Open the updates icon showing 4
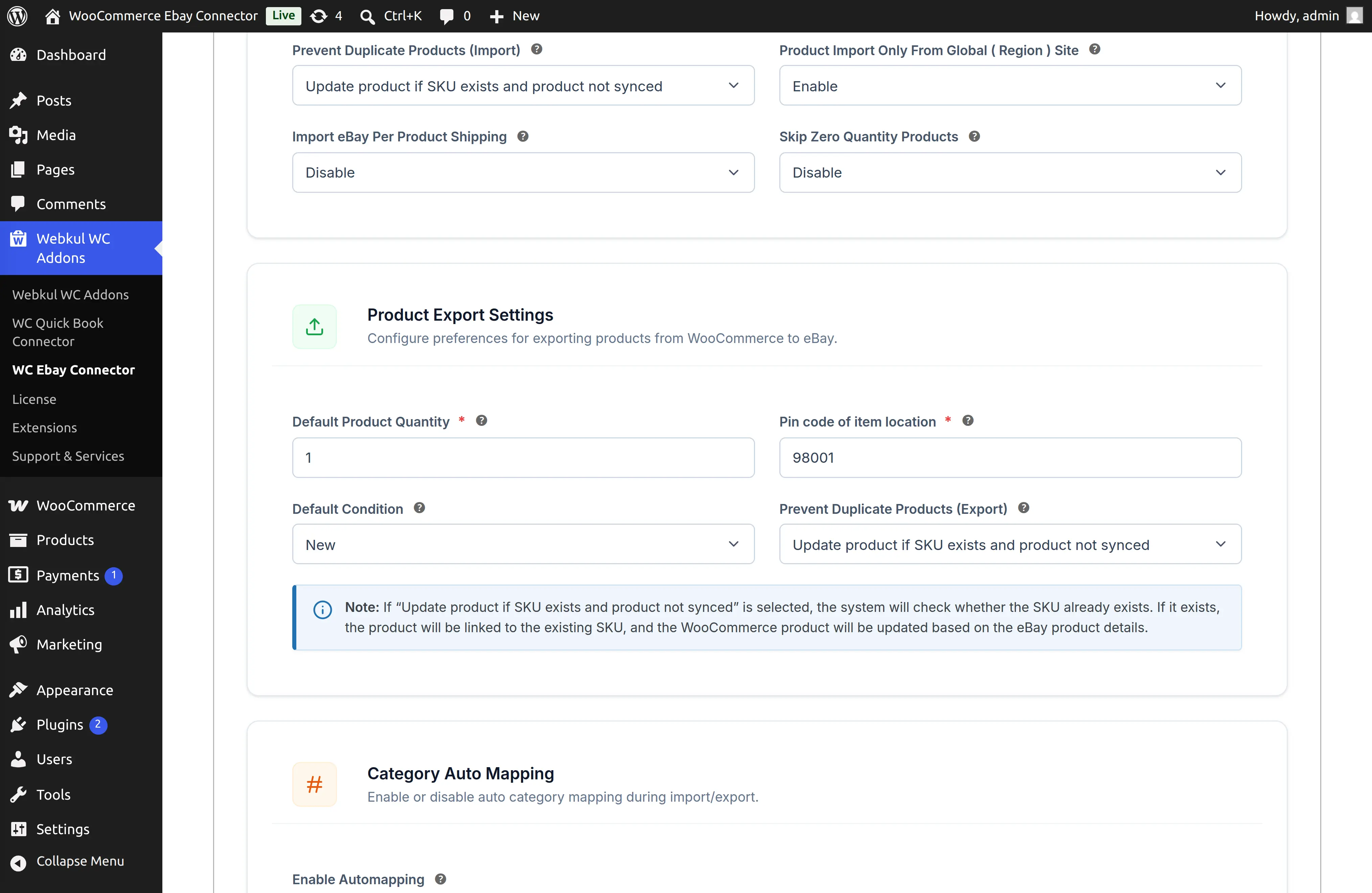 point(326,16)
